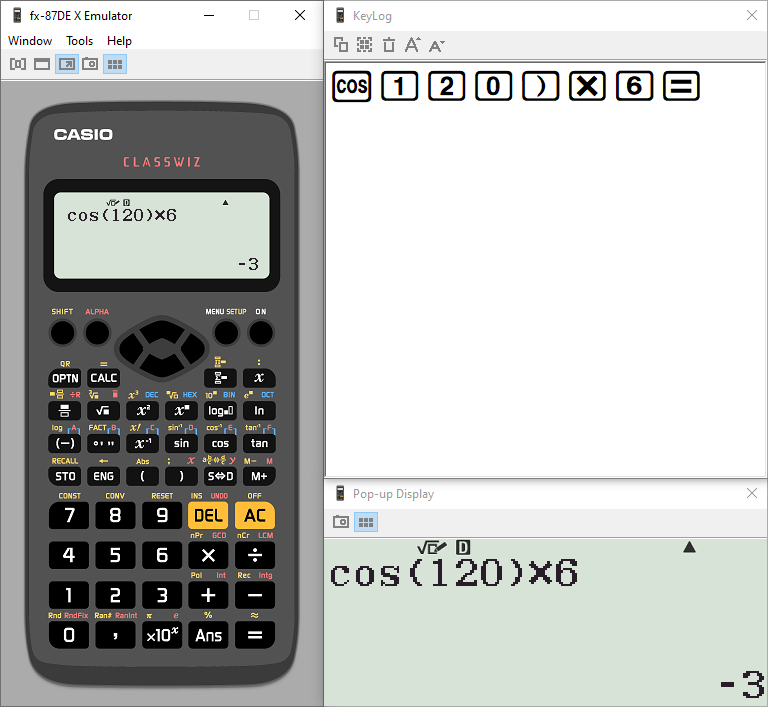Click the copy icon in KeyLog toolbar
Screen dimensions: 768x707
pos(341,45)
